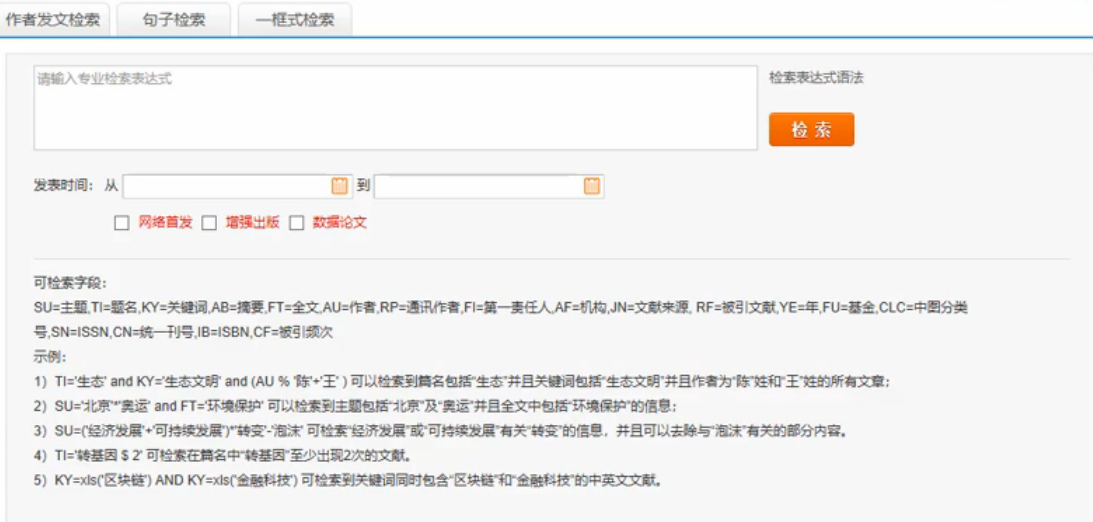This screenshot has height=522, width=1093.
Task: Focus the professional search expression text area
Action: (x=395, y=107)
